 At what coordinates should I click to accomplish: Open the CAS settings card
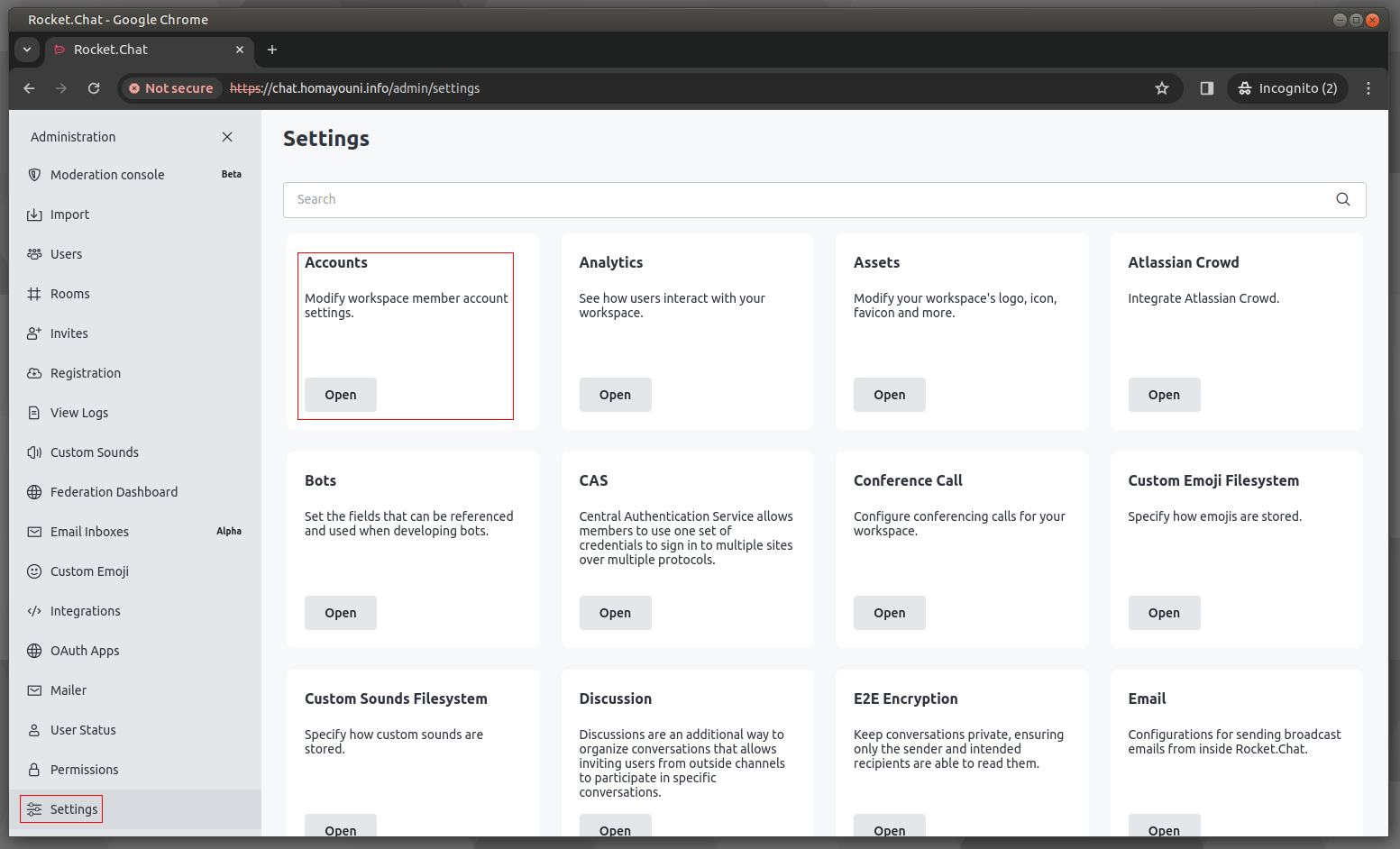(x=615, y=613)
